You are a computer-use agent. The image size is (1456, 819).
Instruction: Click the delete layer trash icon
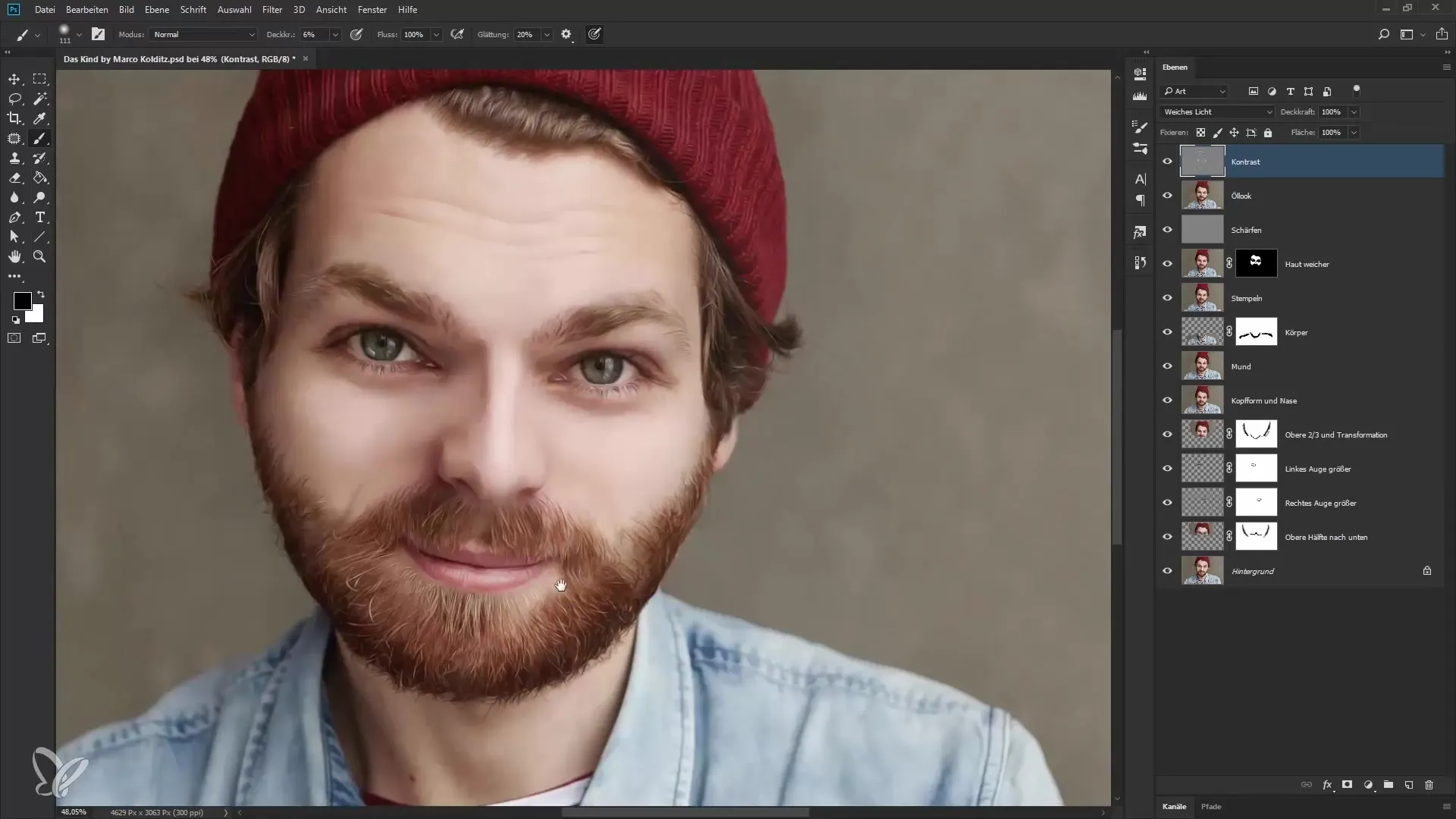pyautogui.click(x=1429, y=785)
